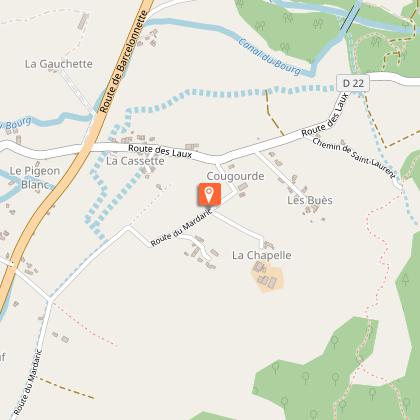The height and width of the screenshot is (420, 420).
Task: Click the Cougourde place label
Action: [x=235, y=176]
